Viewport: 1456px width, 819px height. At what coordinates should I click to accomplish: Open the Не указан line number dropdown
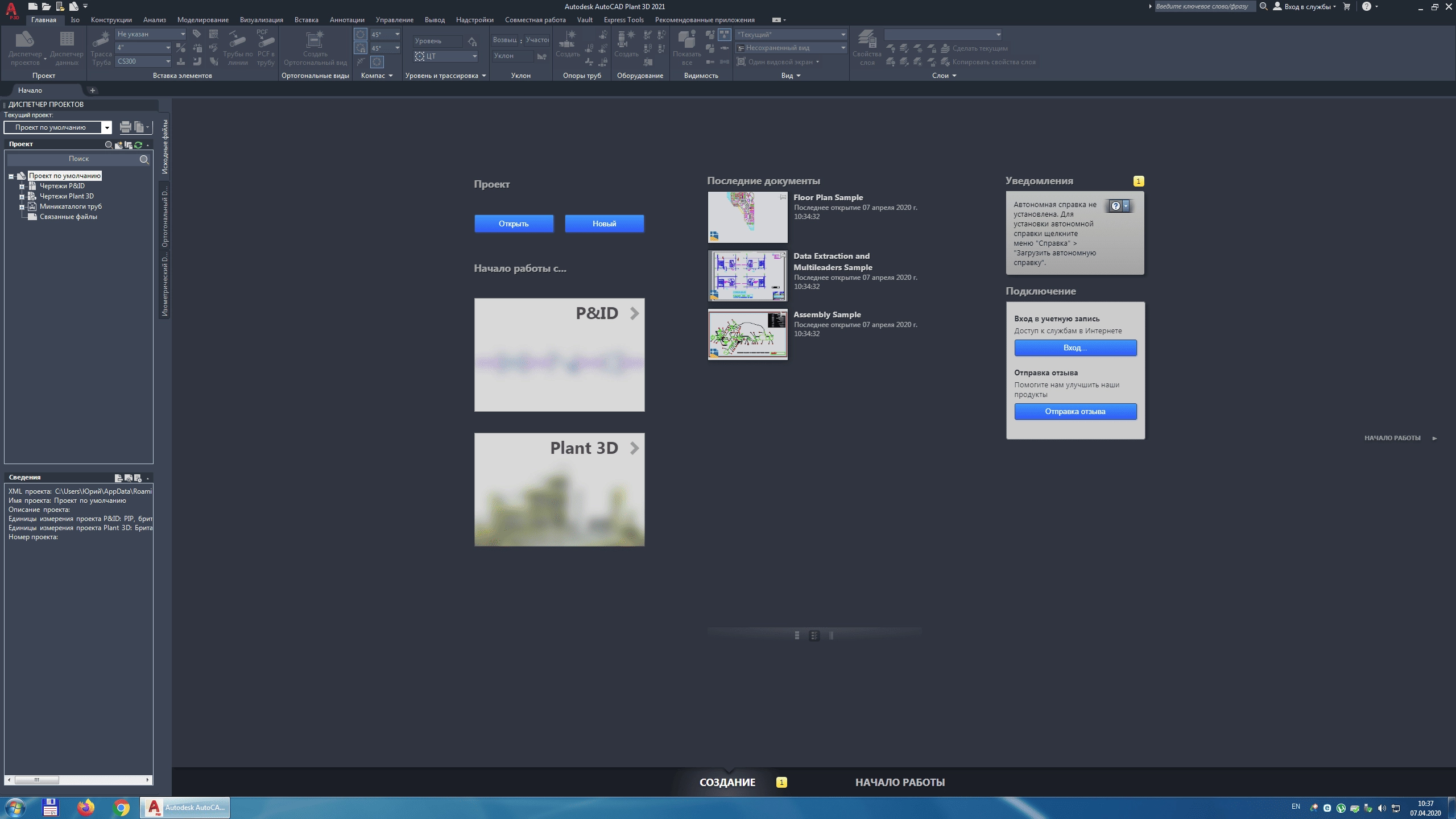[x=151, y=34]
